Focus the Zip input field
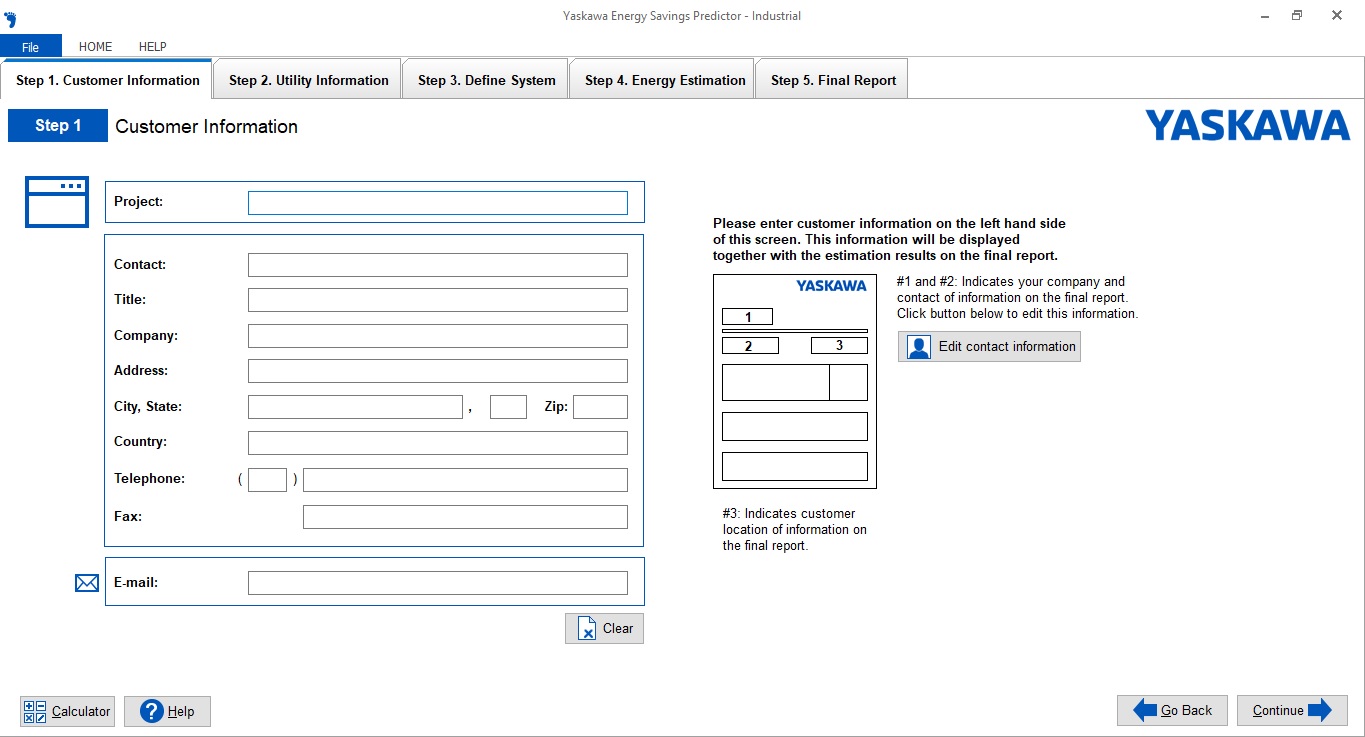This screenshot has height=737, width=1365. (x=600, y=407)
